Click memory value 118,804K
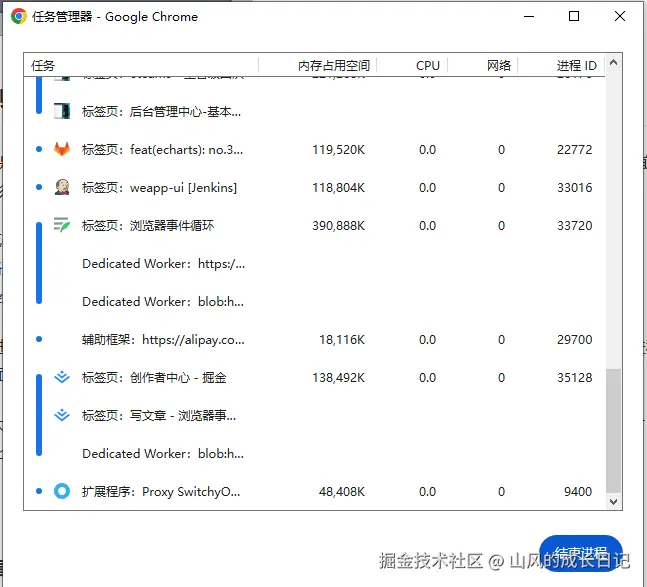 tap(338, 187)
